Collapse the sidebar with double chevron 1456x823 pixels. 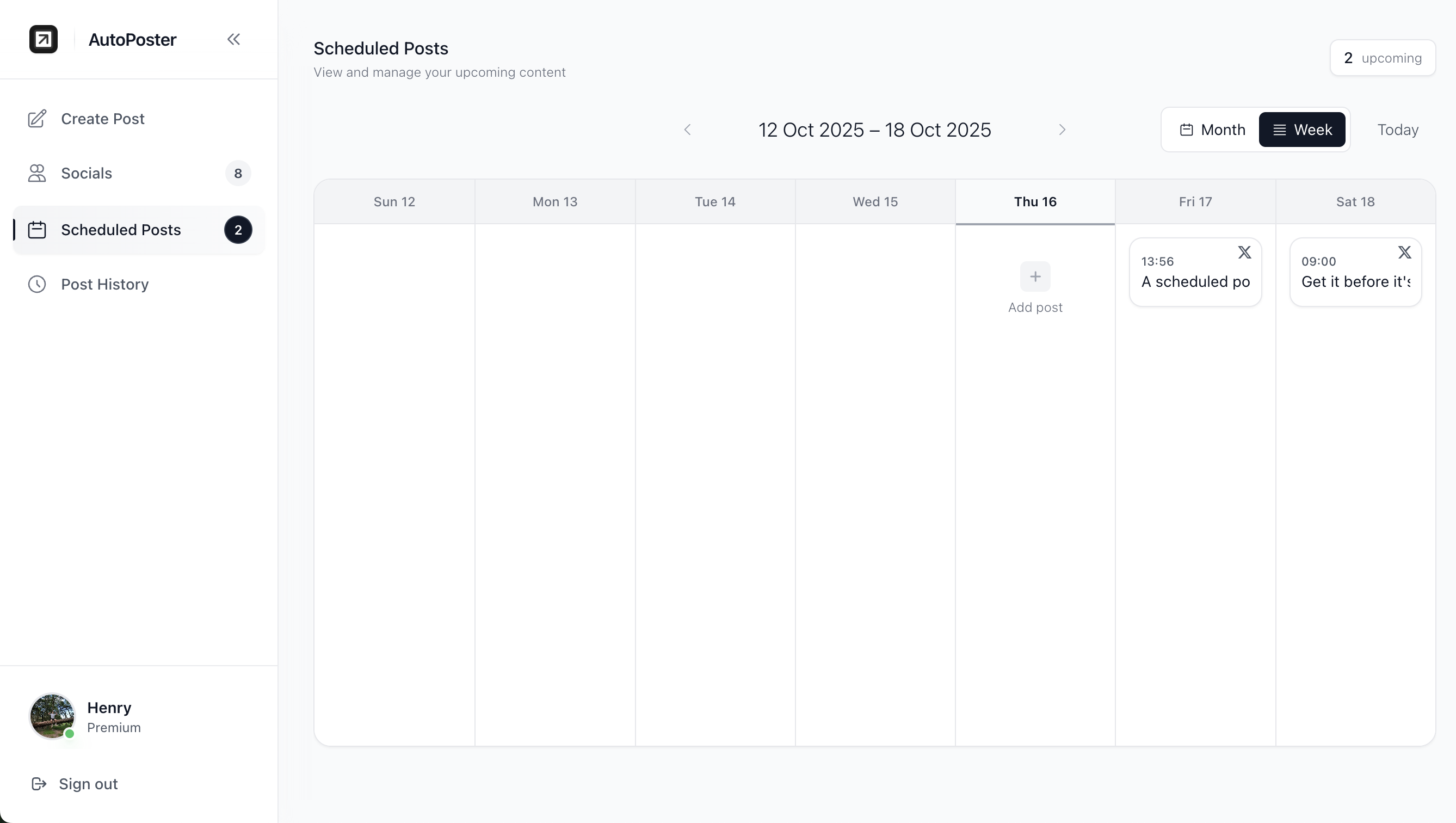(x=233, y=39)
